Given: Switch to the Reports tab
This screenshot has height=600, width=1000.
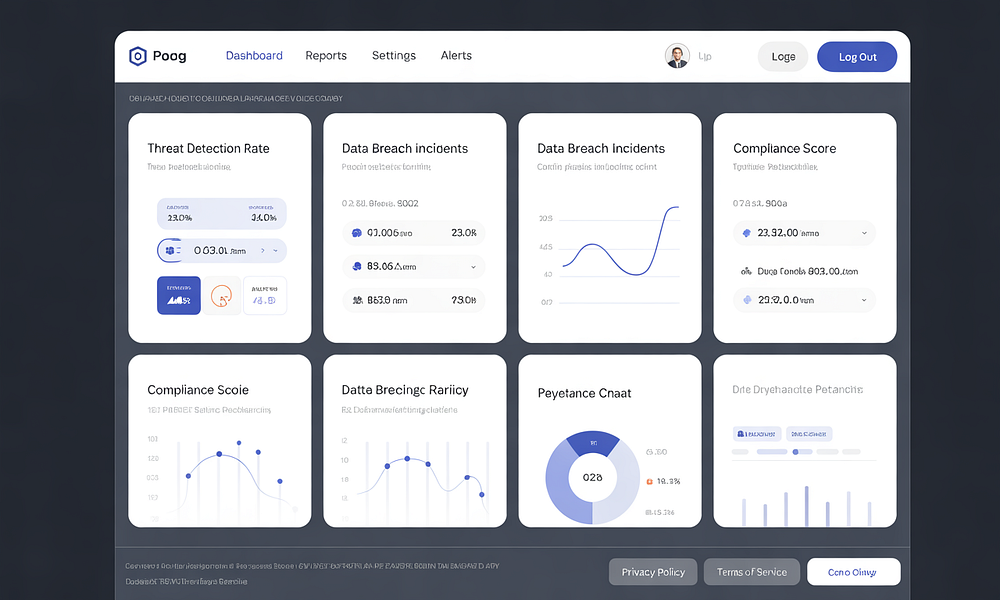Looking at the screenshot, I should pos(326,56).
